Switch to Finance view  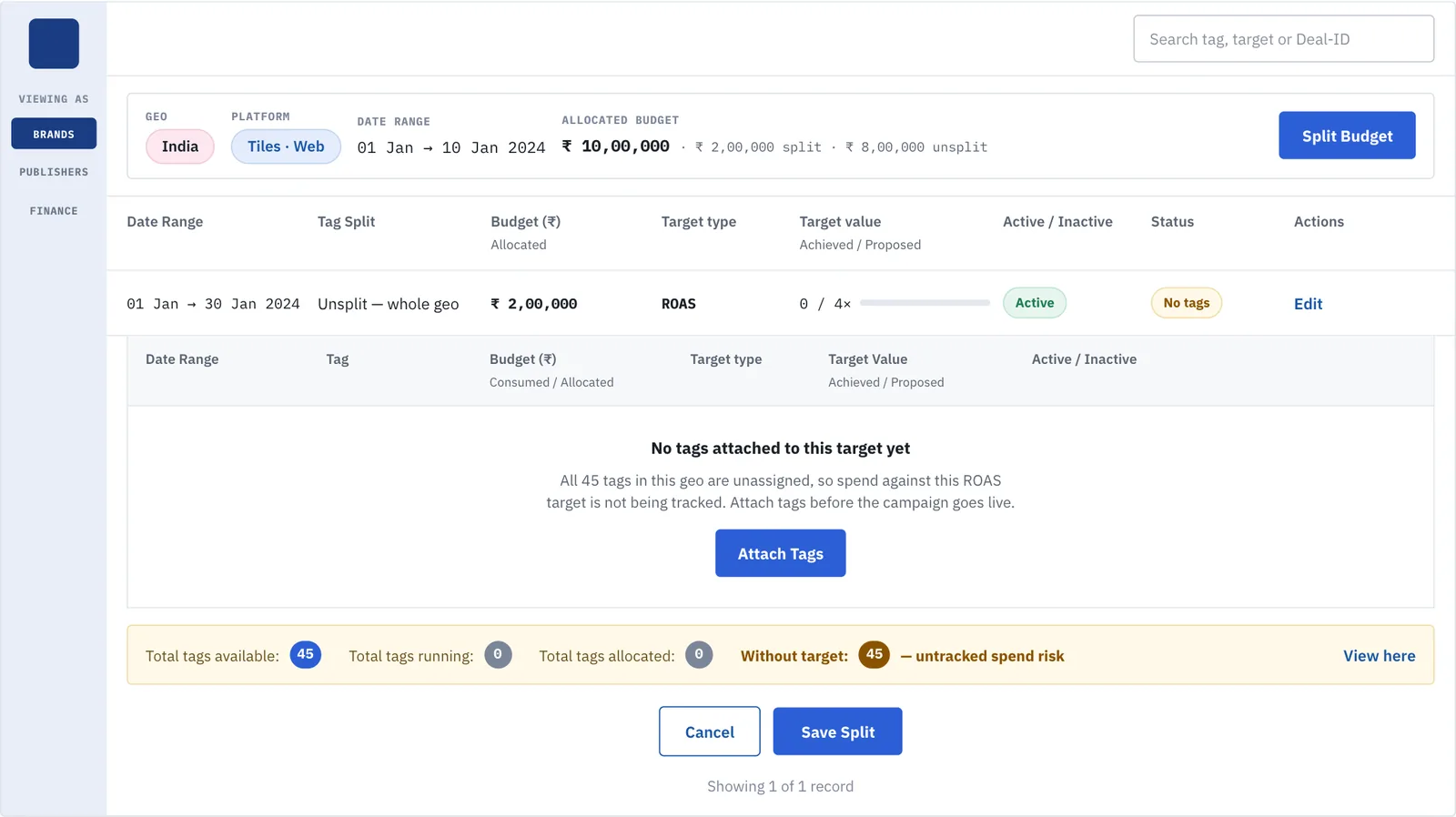(54, 211)
